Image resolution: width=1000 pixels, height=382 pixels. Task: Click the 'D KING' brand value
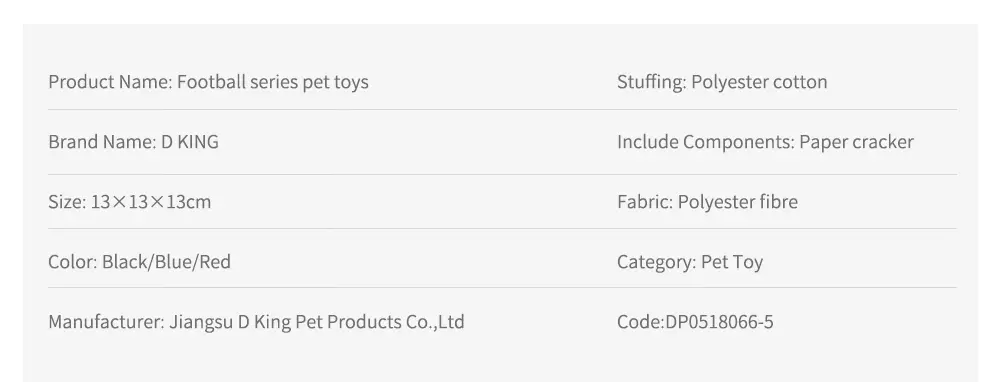[190, 142]
